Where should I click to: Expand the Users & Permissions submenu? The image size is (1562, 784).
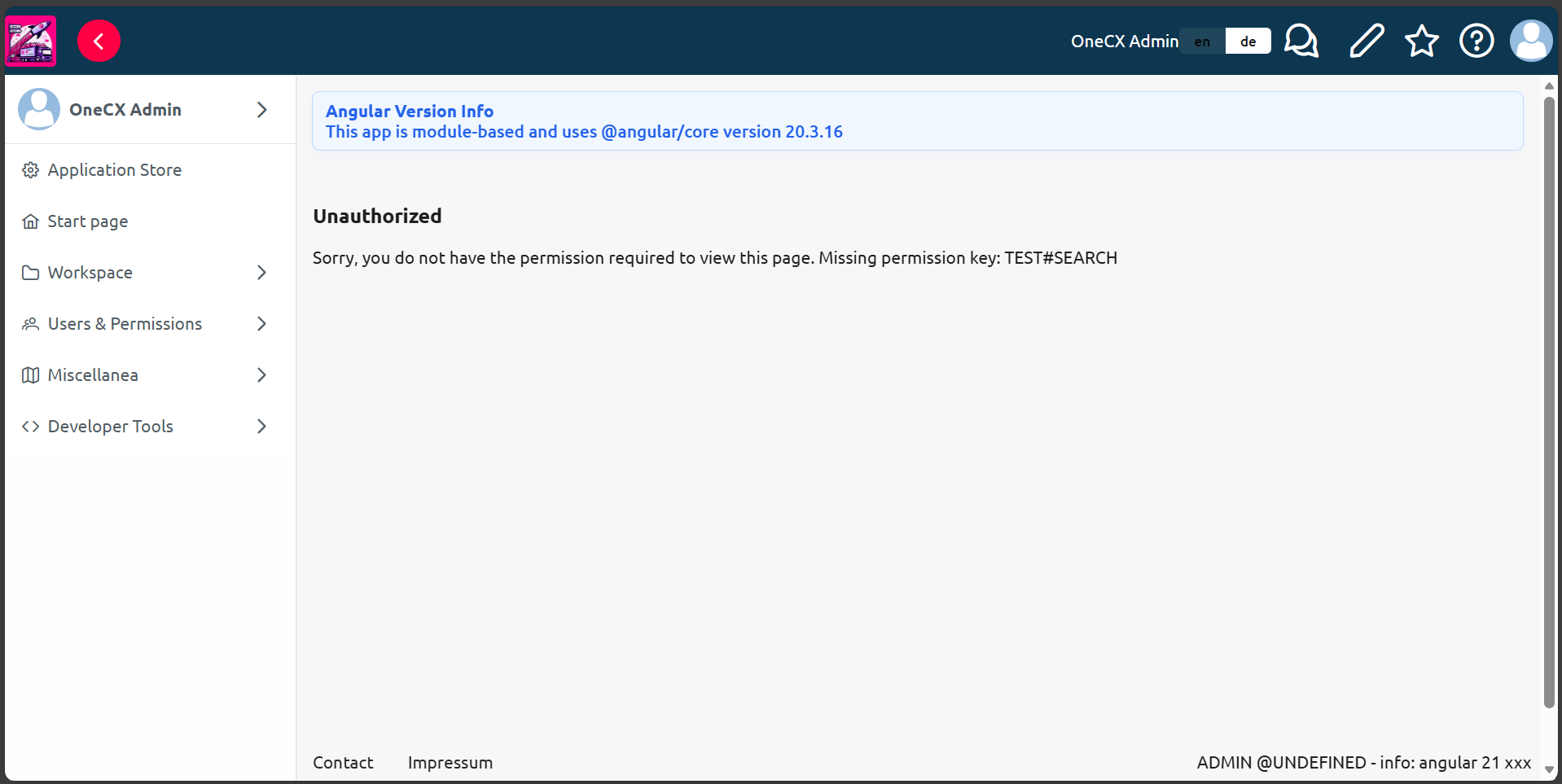(x=261, y=323)
